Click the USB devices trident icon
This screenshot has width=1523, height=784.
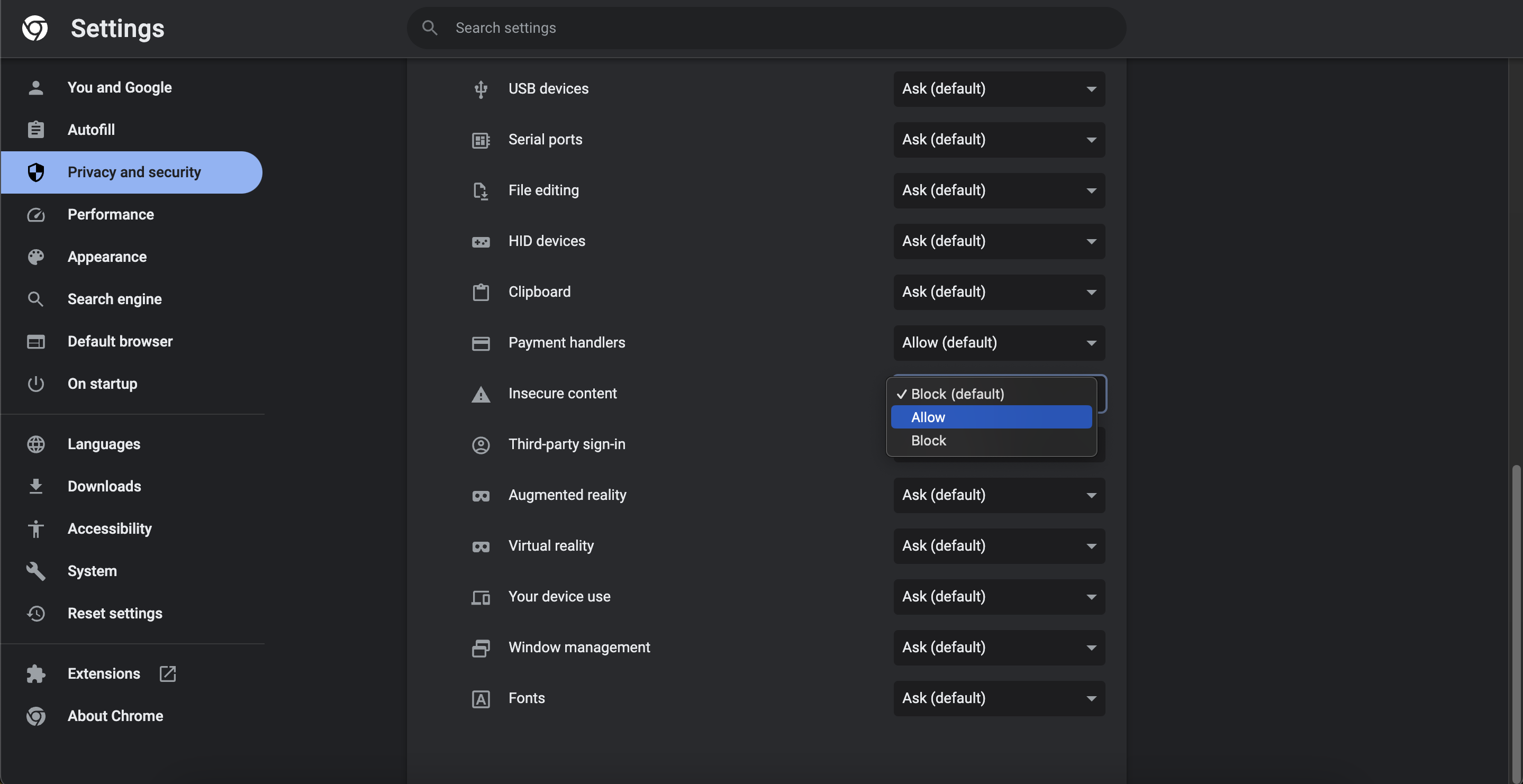(481, 89)
